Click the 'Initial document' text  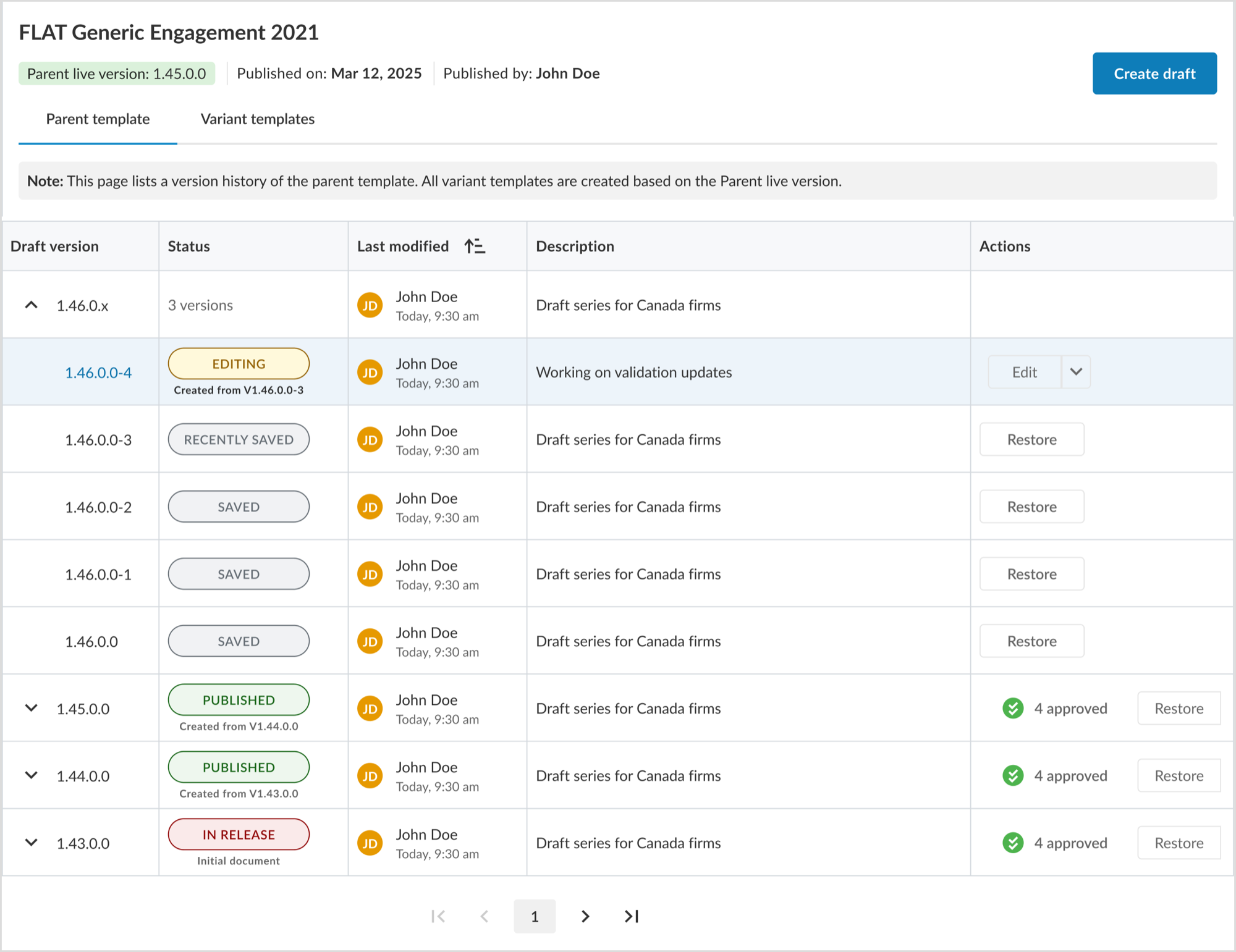(x=239, y=861)
